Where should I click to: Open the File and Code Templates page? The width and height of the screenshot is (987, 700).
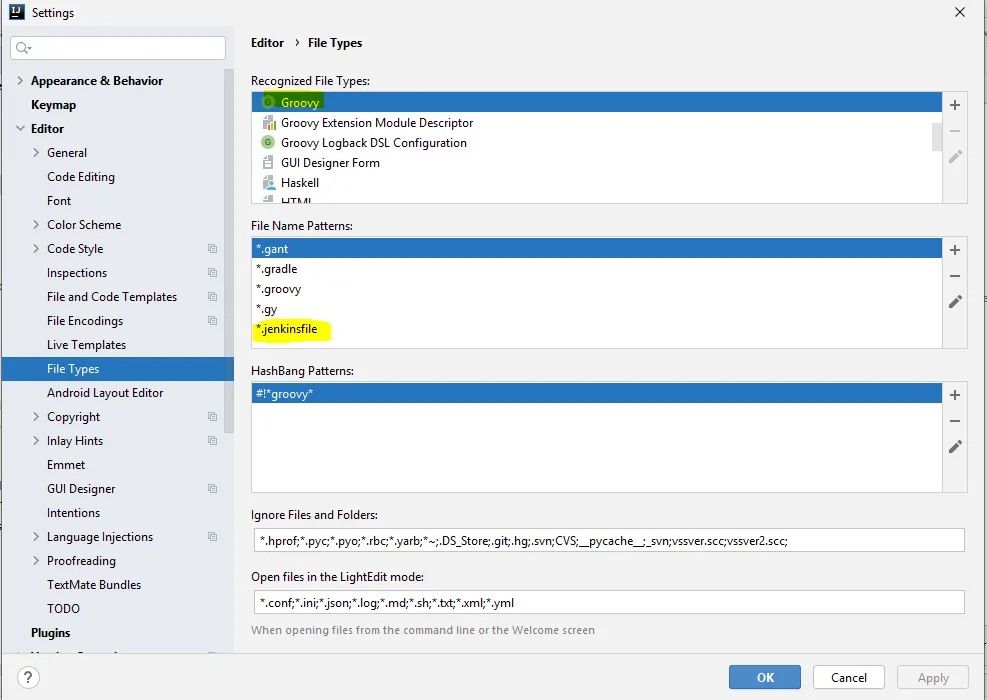112,296
